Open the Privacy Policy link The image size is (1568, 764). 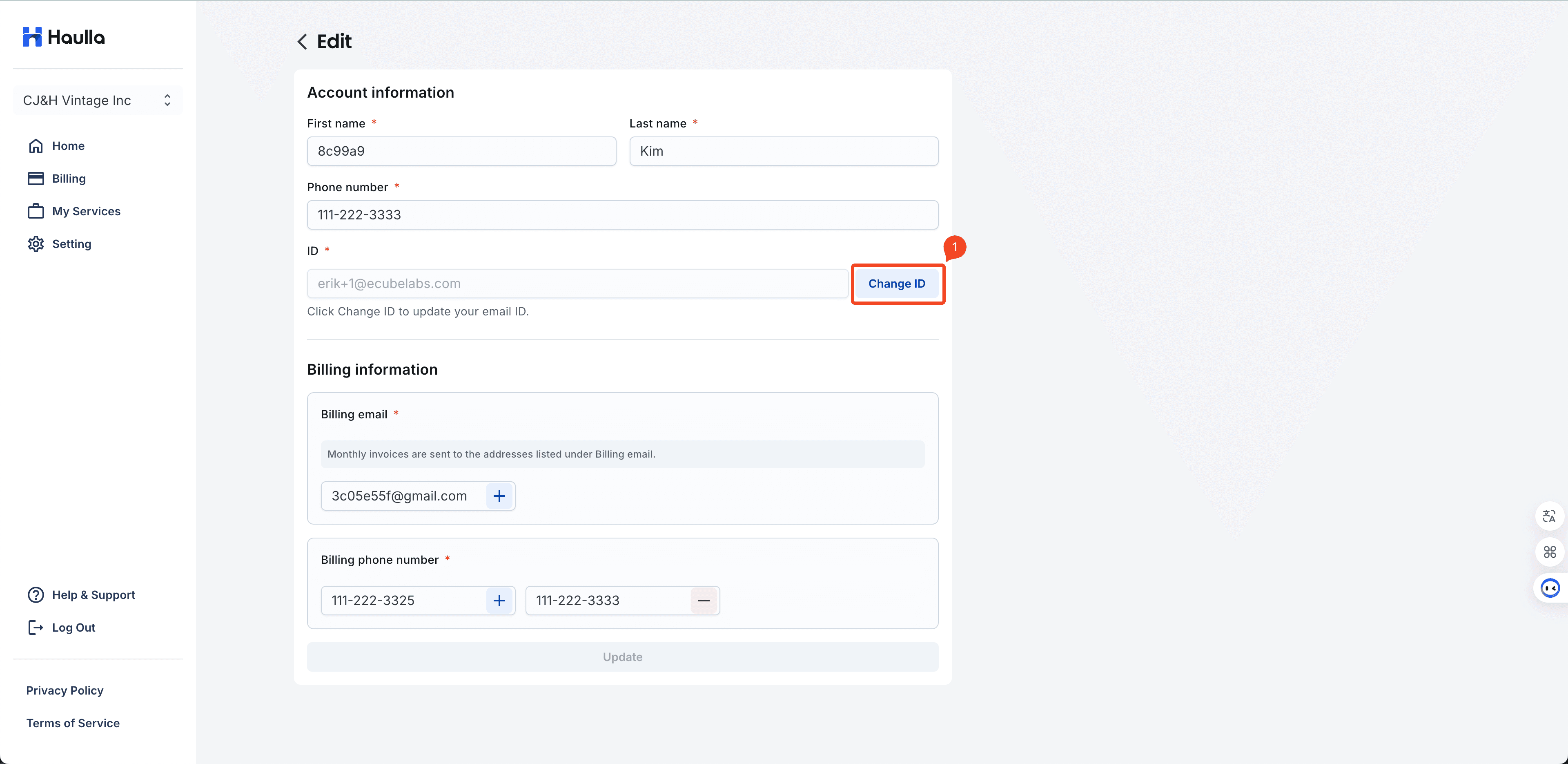coord(65,690)
